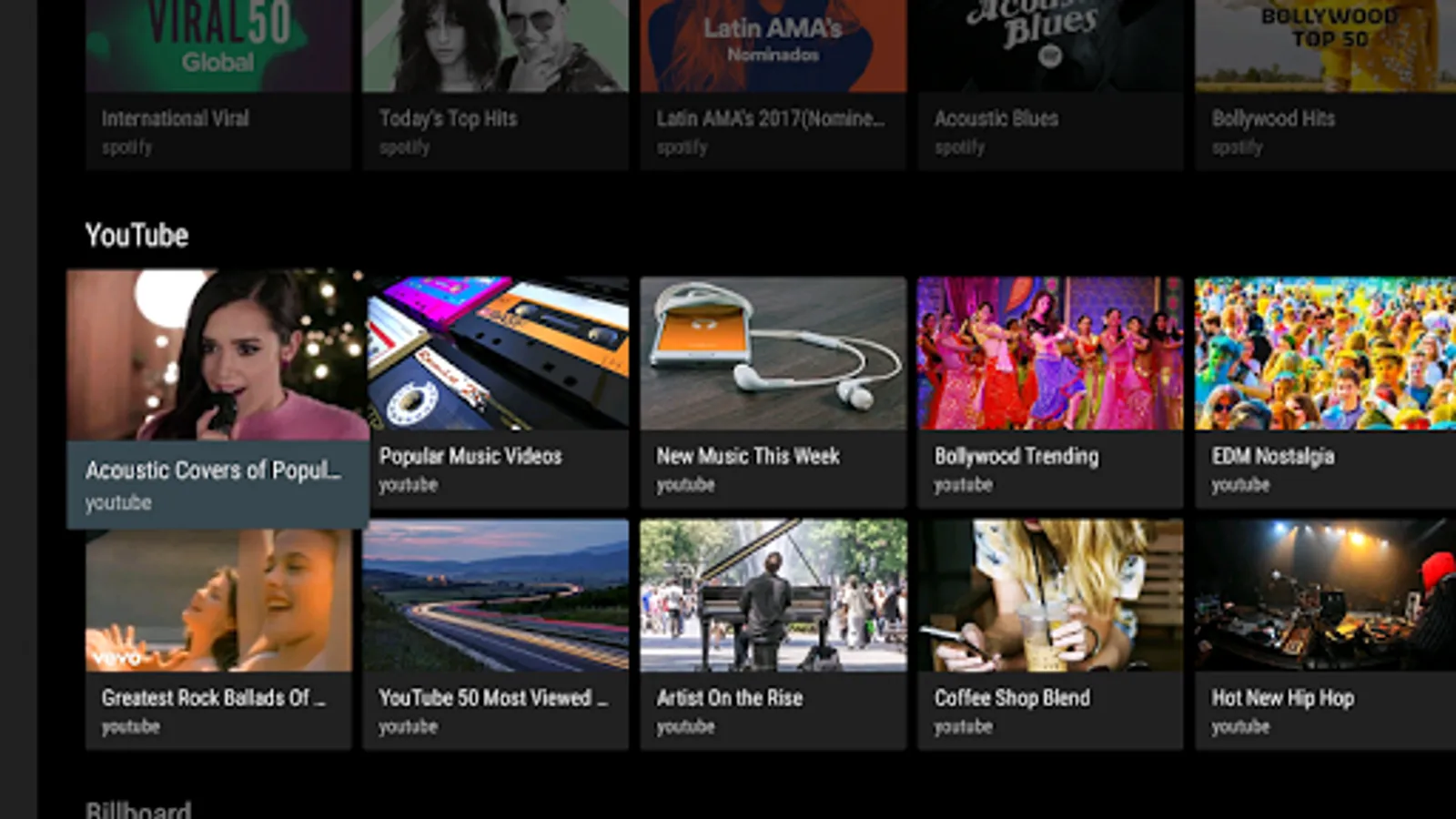The image size is (1456, 819).
Task: Open the EDM Nostalgia crowd thumbnail
Action: [x=1326, y=353]
